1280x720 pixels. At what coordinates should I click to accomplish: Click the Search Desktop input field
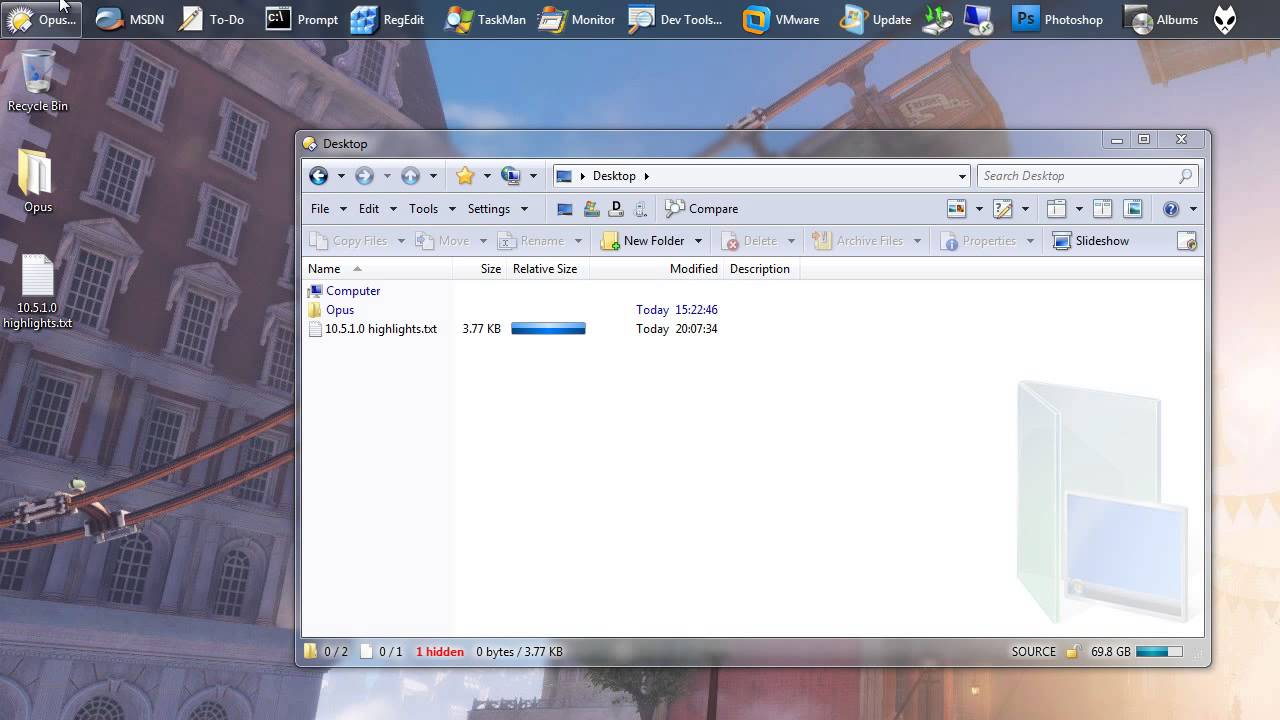1075,176
